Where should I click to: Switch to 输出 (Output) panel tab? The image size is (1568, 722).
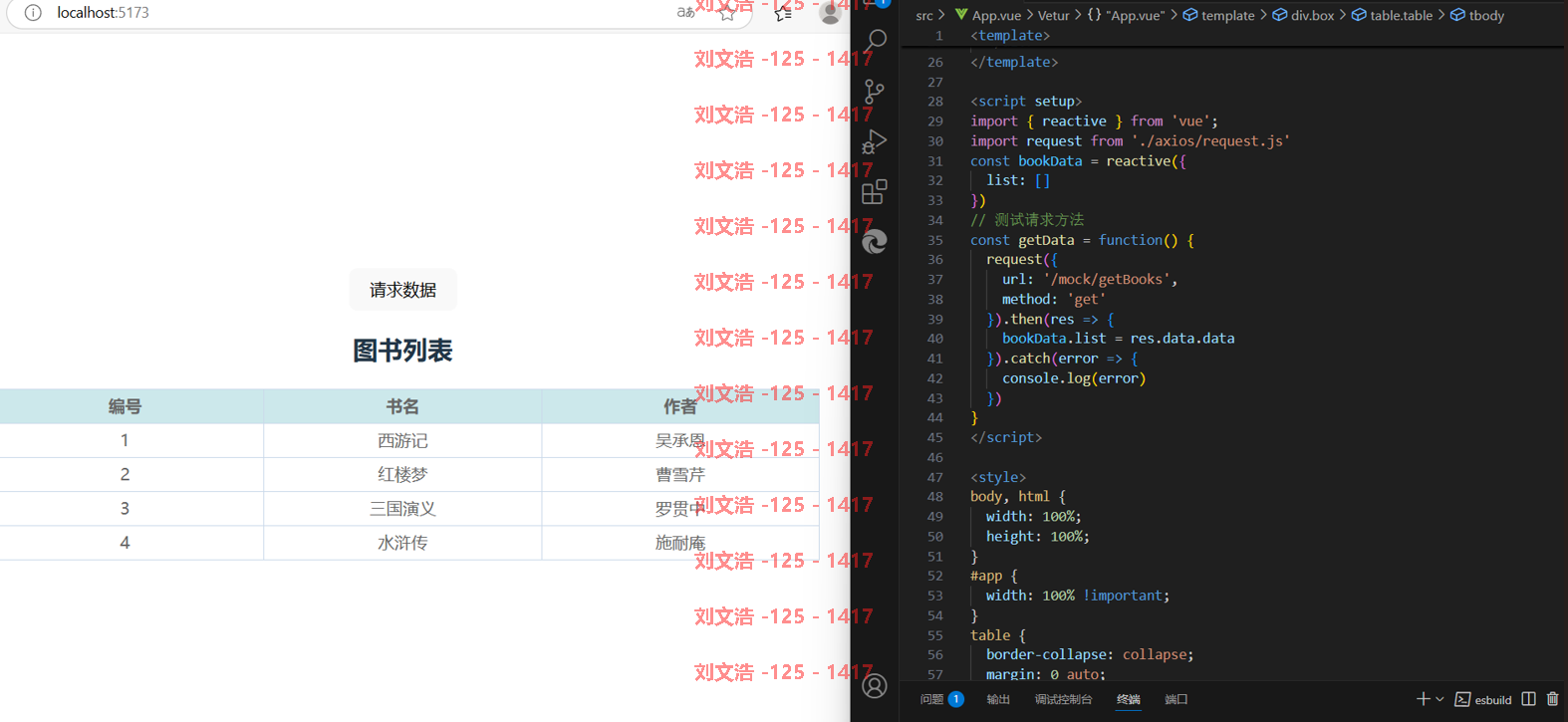pyautogui.click(x=998, y=699)
